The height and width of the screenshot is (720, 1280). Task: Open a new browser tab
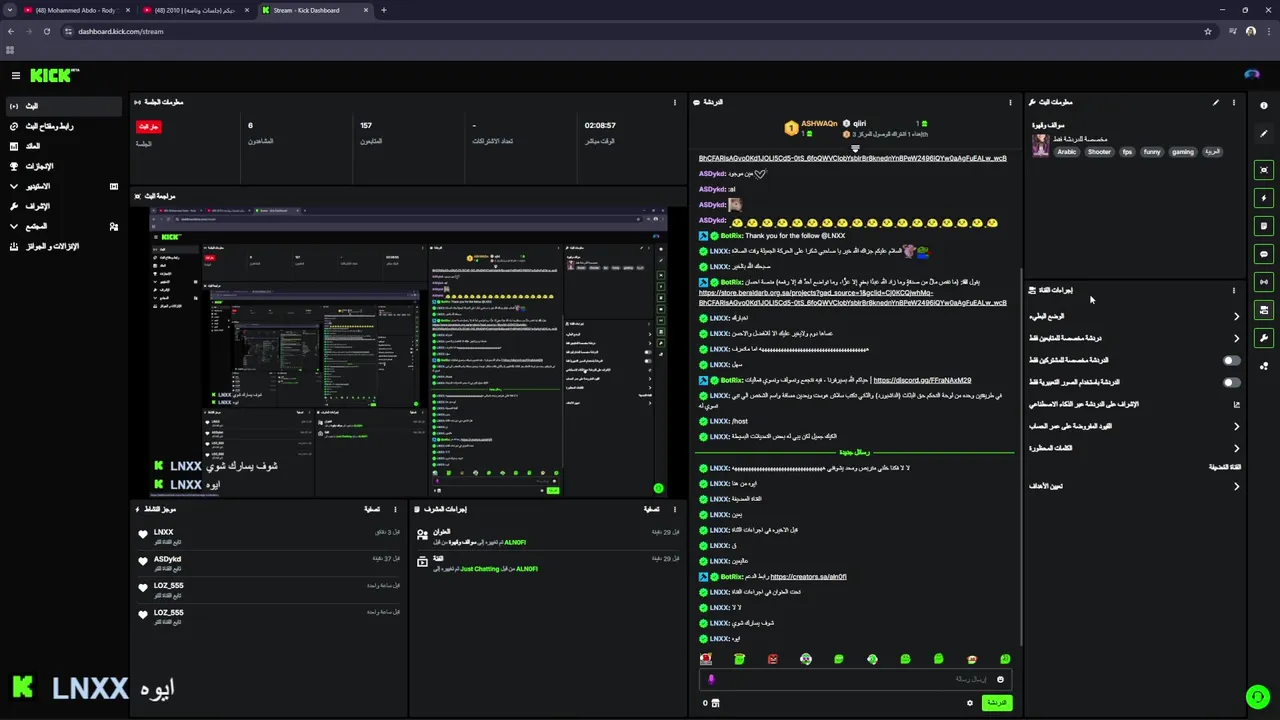pyautogui.click(x=383, y=10)
